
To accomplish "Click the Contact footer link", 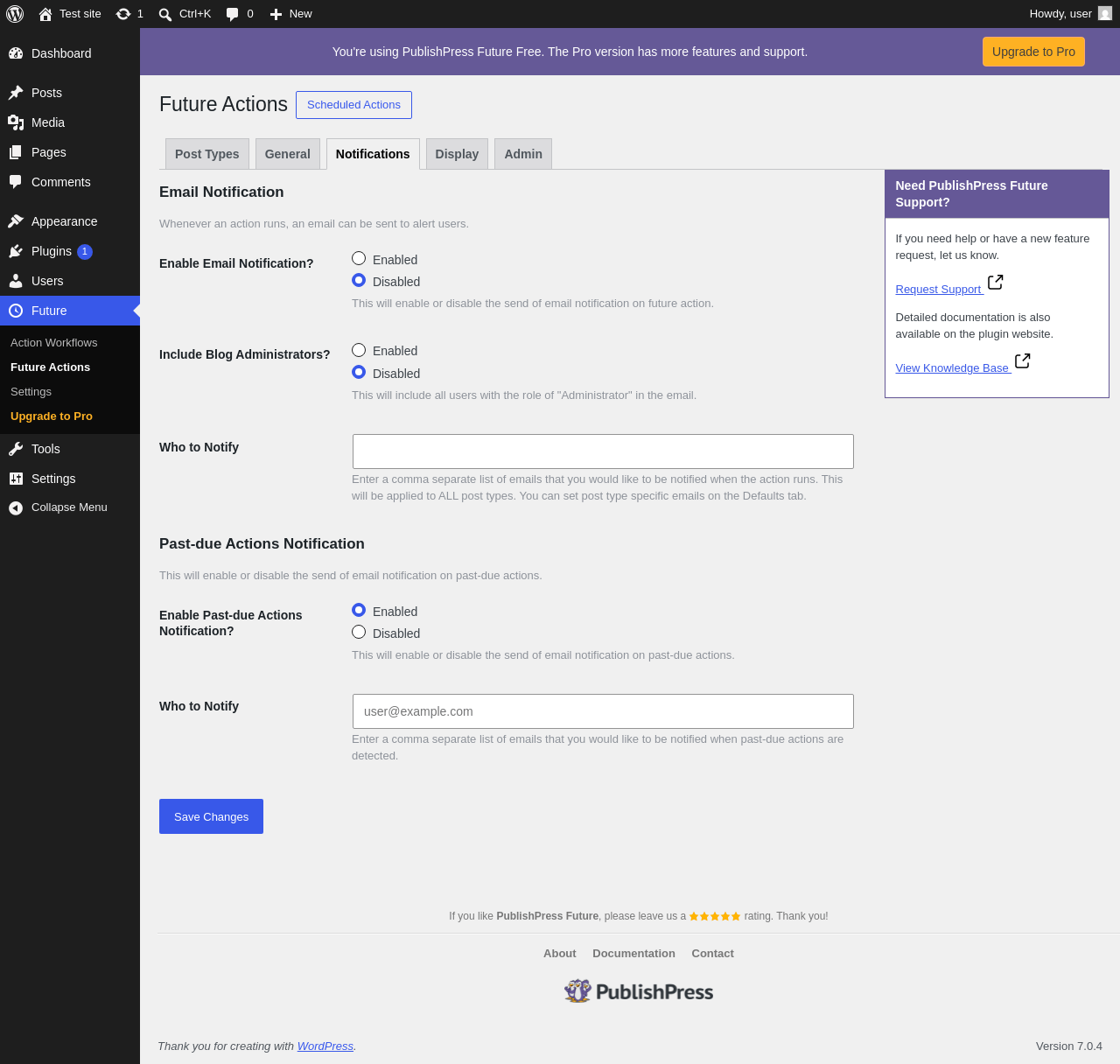I will (x=712, y=954).
